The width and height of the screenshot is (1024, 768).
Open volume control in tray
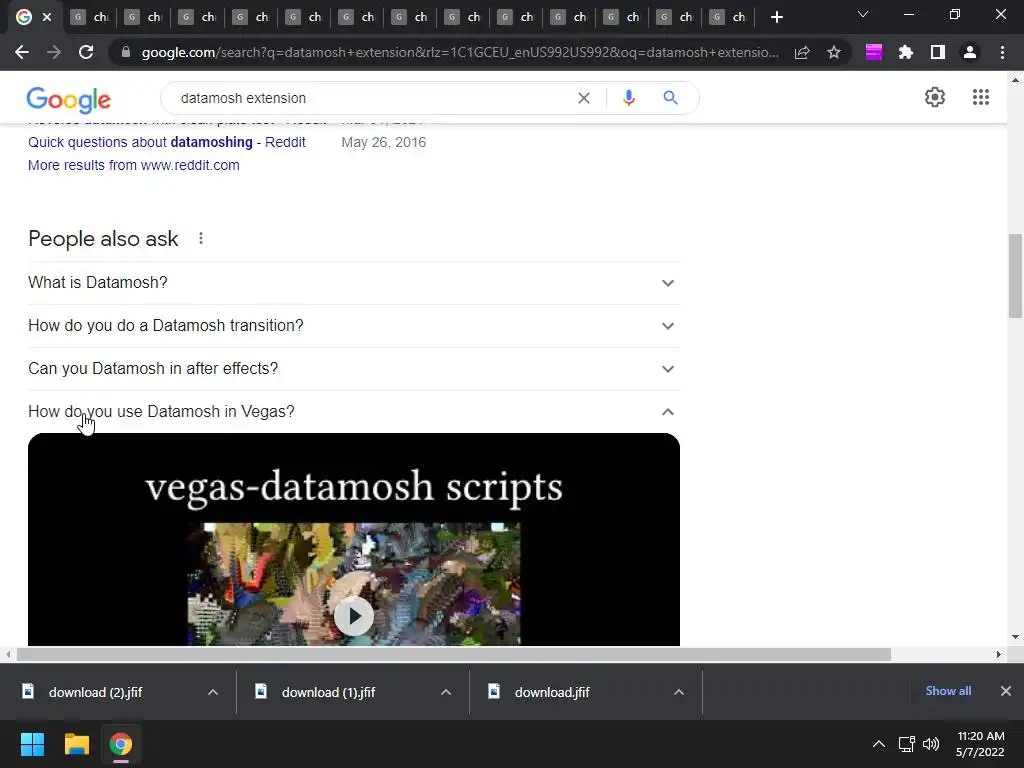931,744
